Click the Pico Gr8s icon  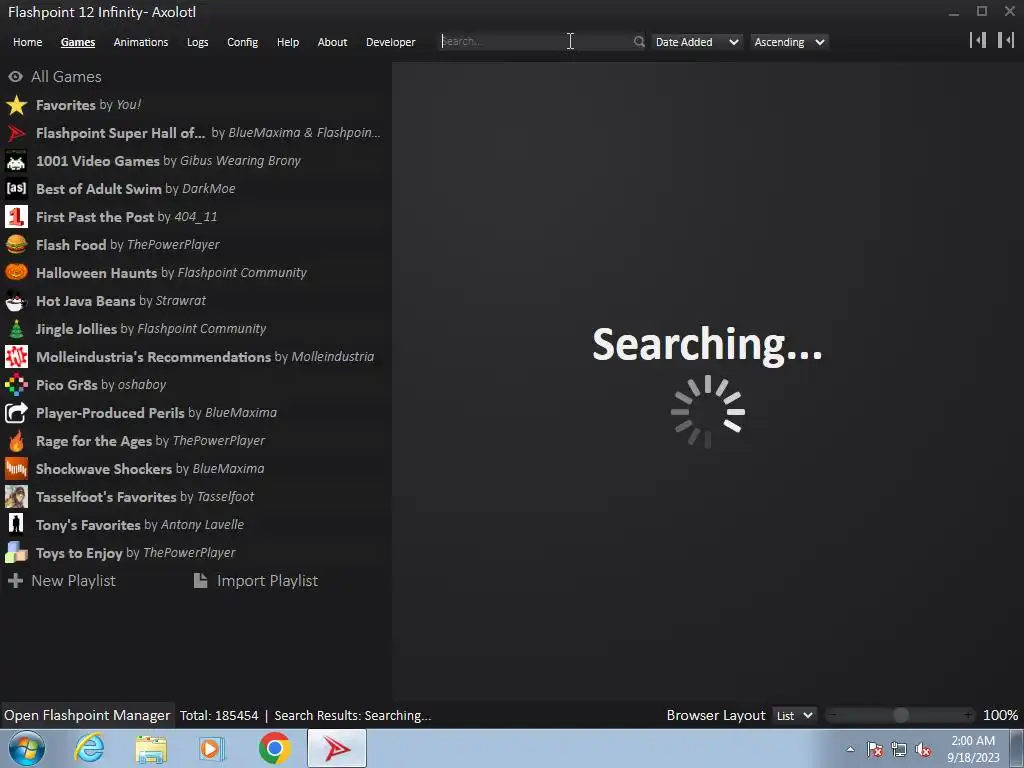point(16,385)
